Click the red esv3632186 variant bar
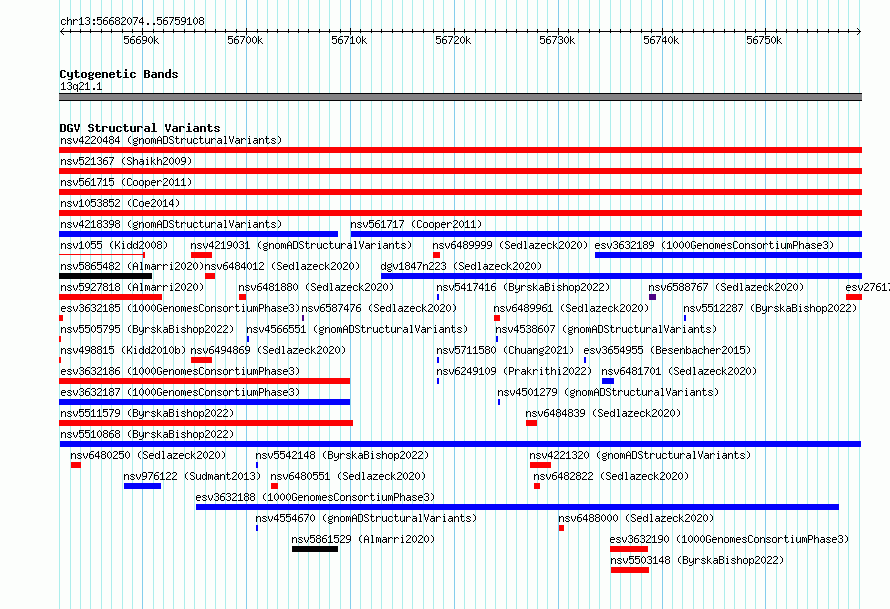This screenshot has height=609, width=890. pyautogui.click(x=204, y=381)
